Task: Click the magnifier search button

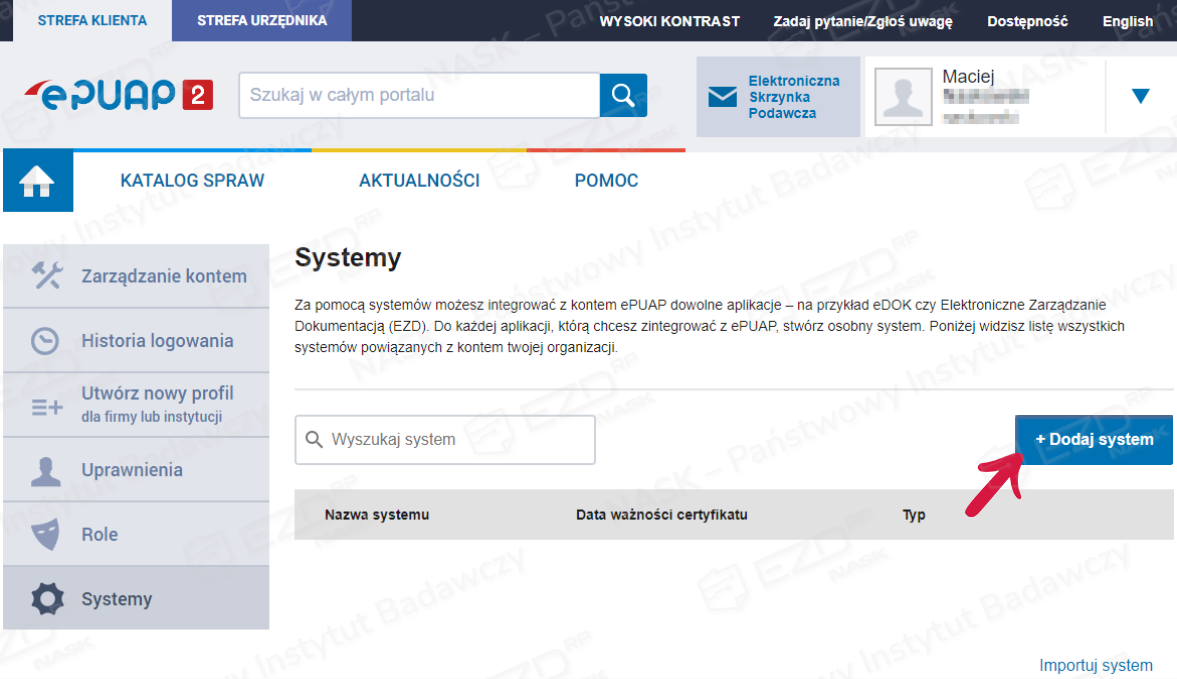Action: pos(623,96)
